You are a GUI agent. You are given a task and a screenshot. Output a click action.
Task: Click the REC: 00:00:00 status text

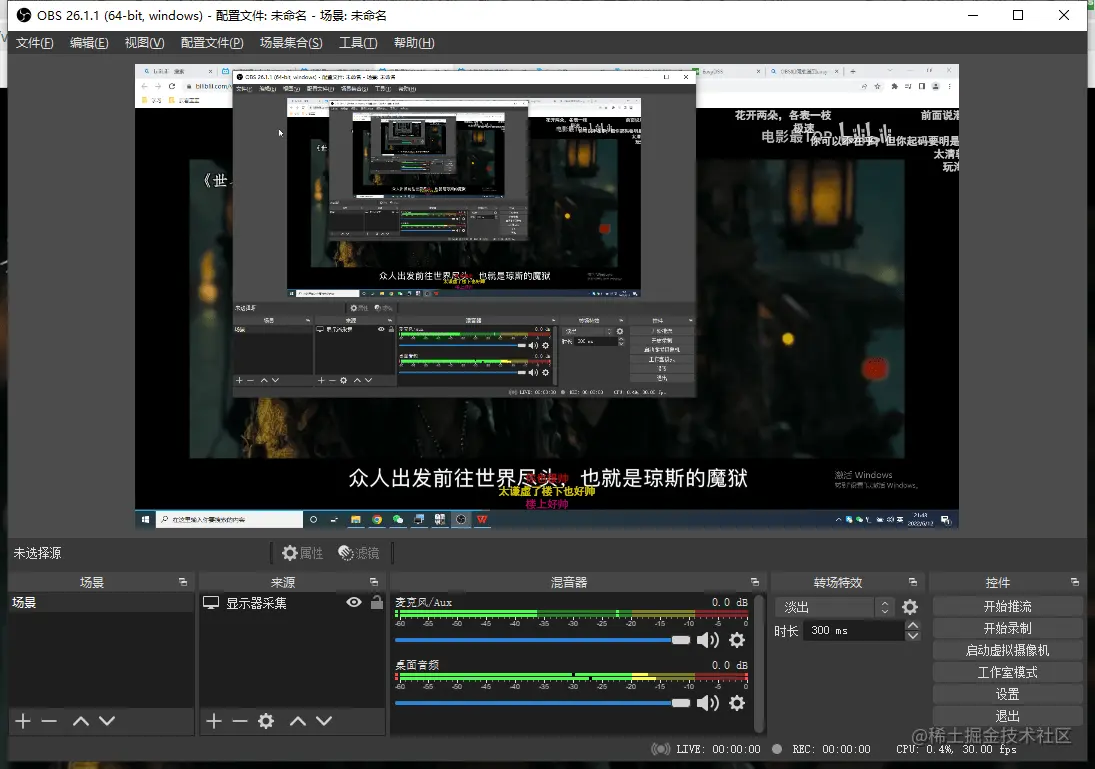pos(831,749)
